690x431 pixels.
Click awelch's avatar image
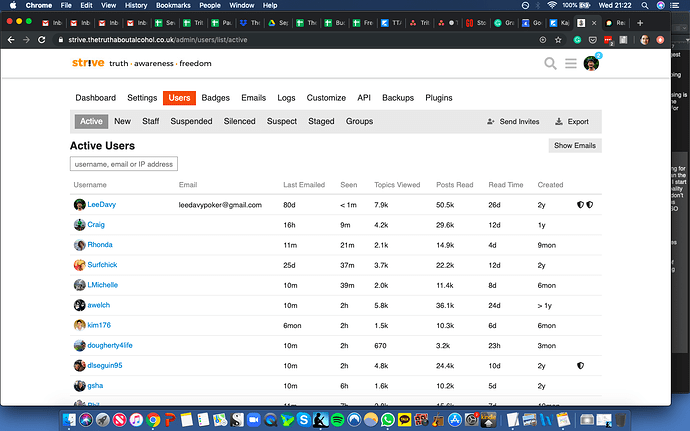79,305
